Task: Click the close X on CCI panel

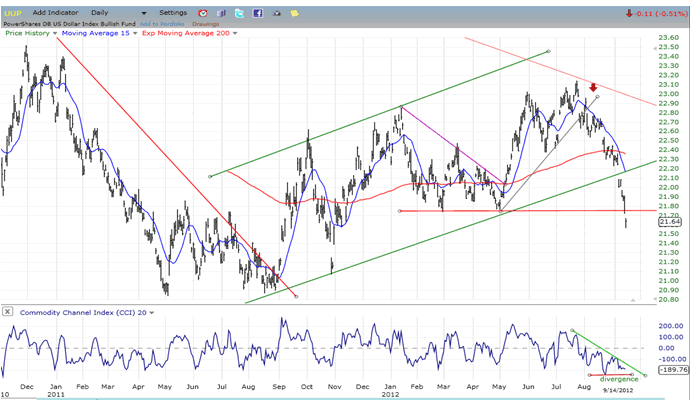Action: [7, 311]
